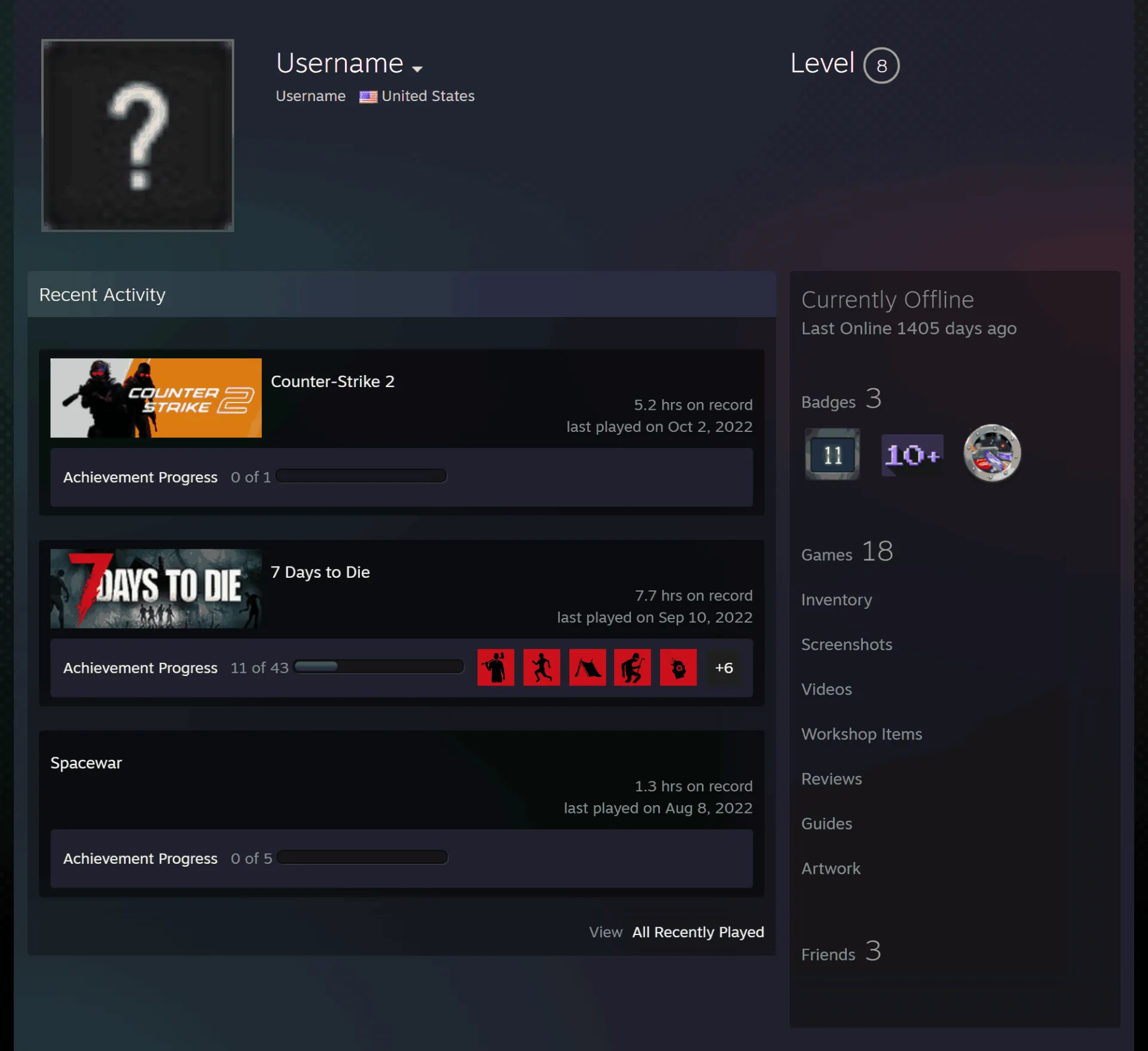The height and width of the screenshot is (1051, 1148).
Task: Click the profile avatar question mark image
Action: pos(138,135)
